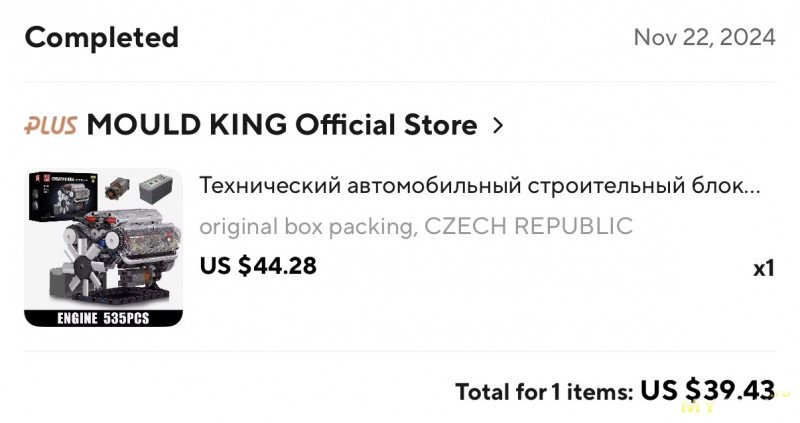Click the PLUS badge icon

[52, 126]
